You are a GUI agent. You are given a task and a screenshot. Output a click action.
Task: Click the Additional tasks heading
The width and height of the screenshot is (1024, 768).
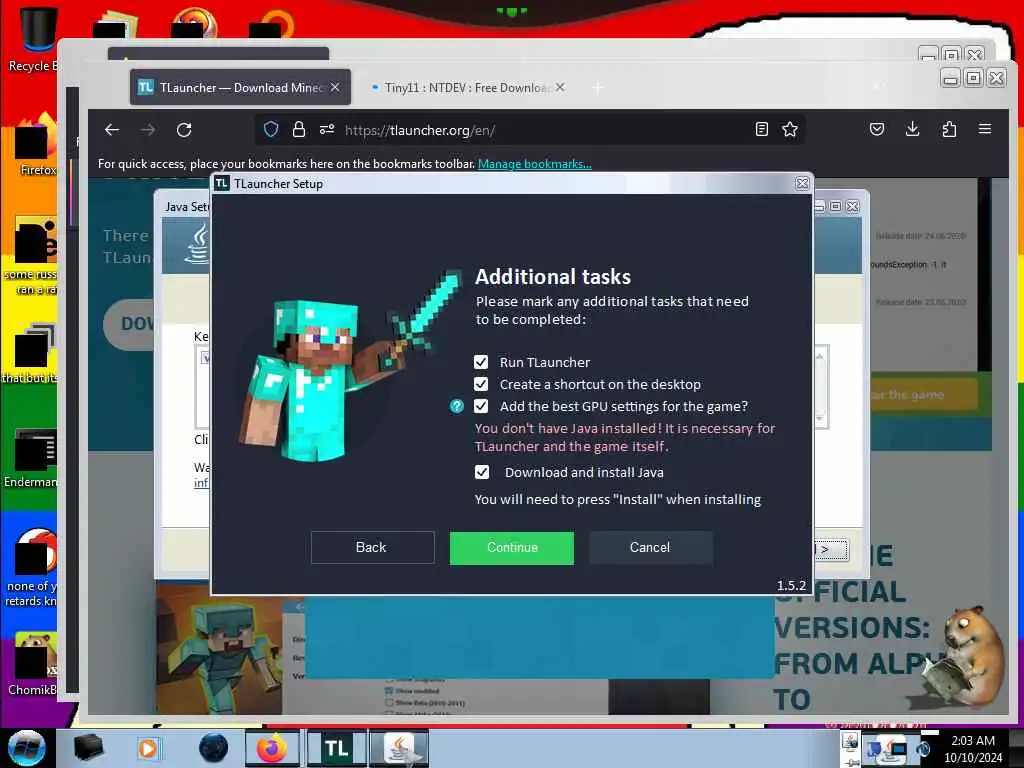point(552,277)
